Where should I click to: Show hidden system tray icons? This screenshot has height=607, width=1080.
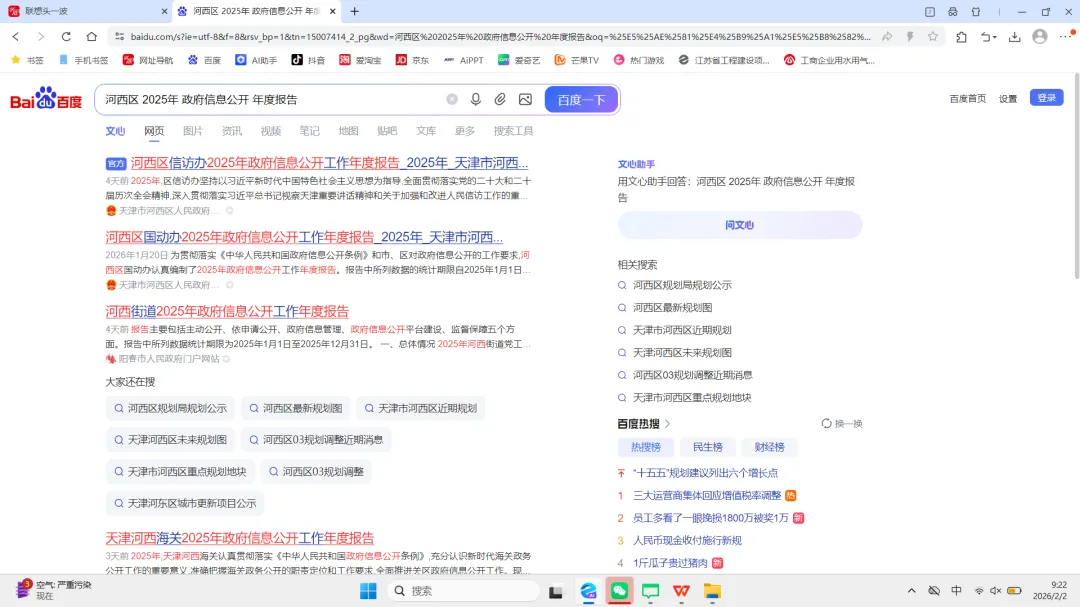pyautogui.click(x=911, y=590)
